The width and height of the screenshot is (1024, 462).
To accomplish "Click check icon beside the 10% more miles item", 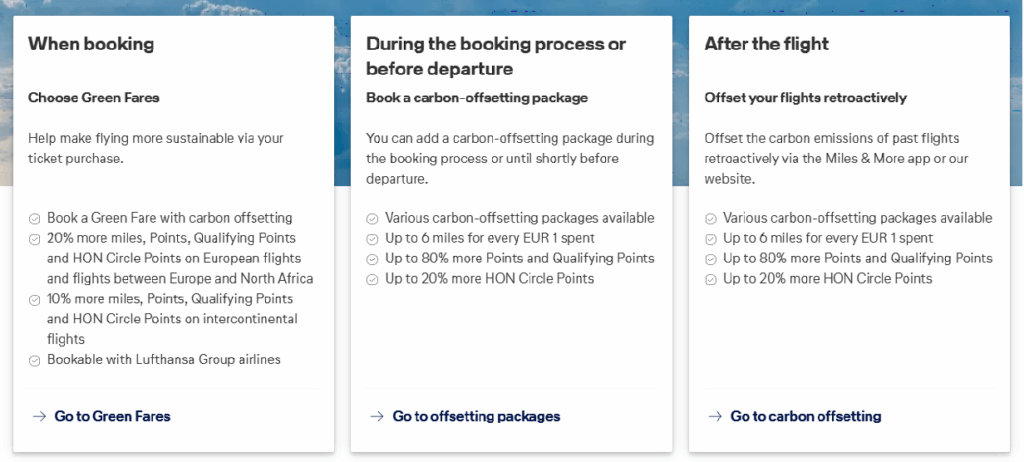I will [35, 300].
